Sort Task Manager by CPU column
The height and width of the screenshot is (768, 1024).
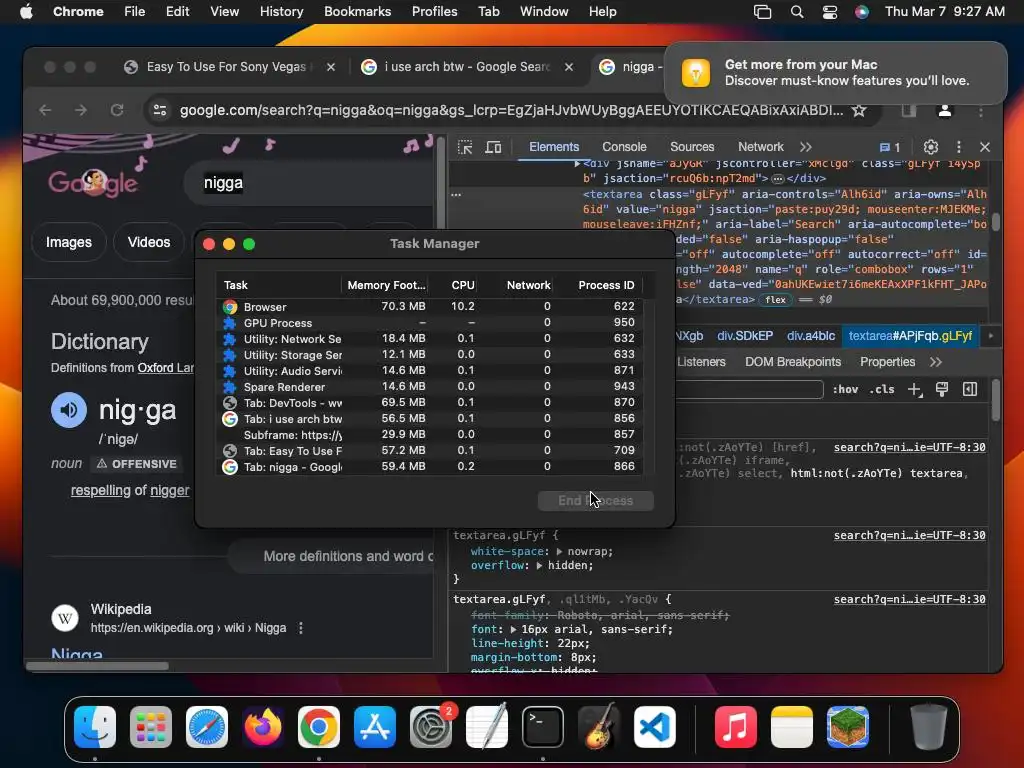tap(462, 285)
